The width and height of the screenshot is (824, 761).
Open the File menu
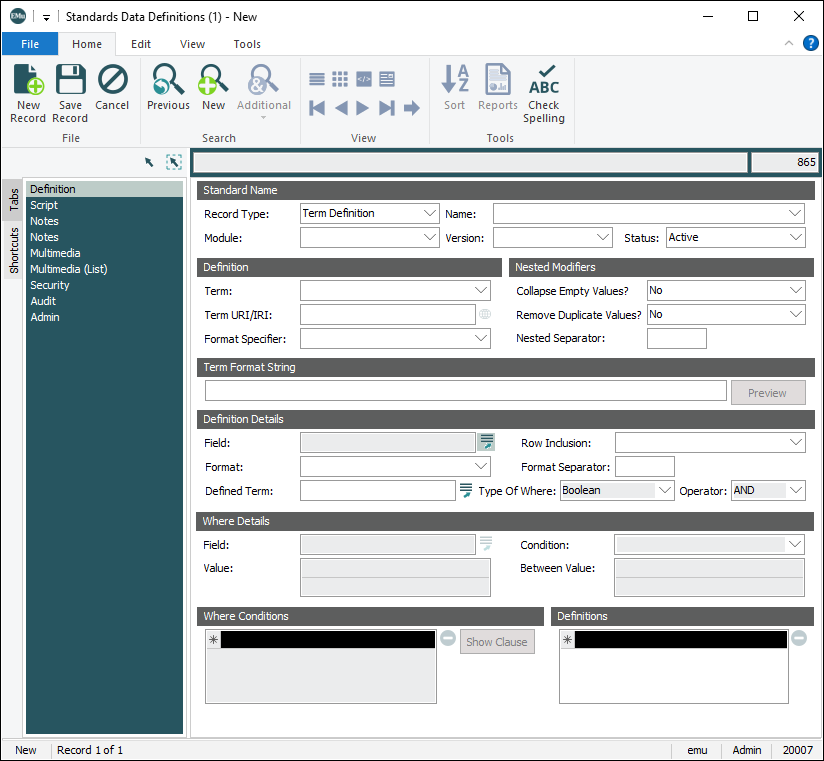click(x=30, y=44)
